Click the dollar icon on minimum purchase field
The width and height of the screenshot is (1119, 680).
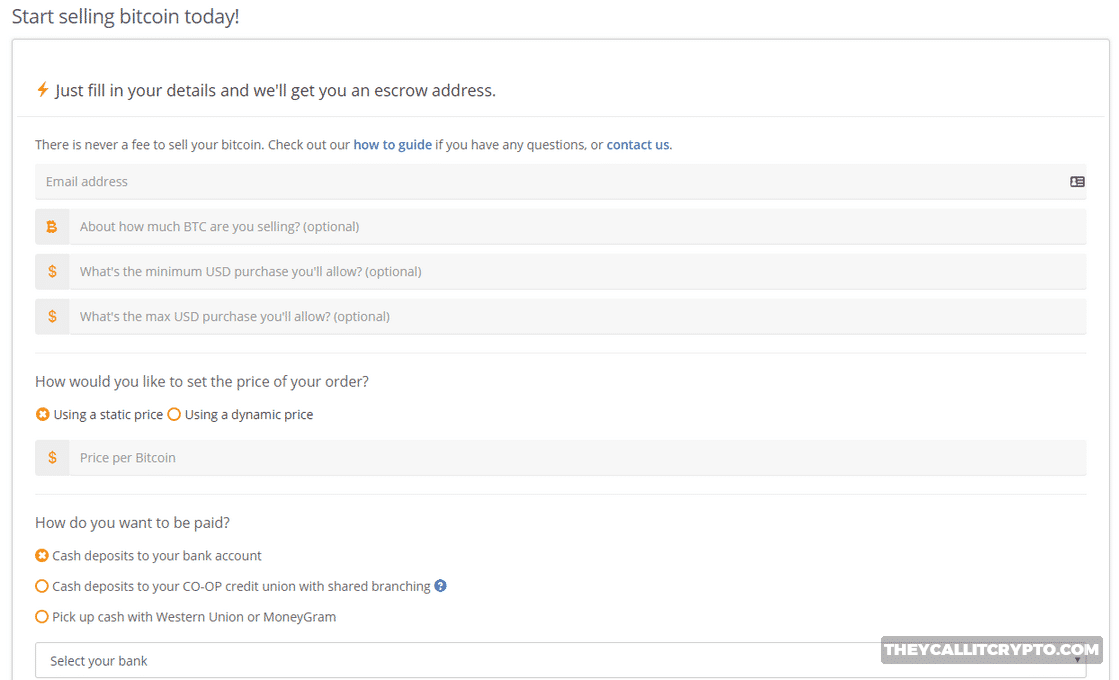click(x=52, y=271)
